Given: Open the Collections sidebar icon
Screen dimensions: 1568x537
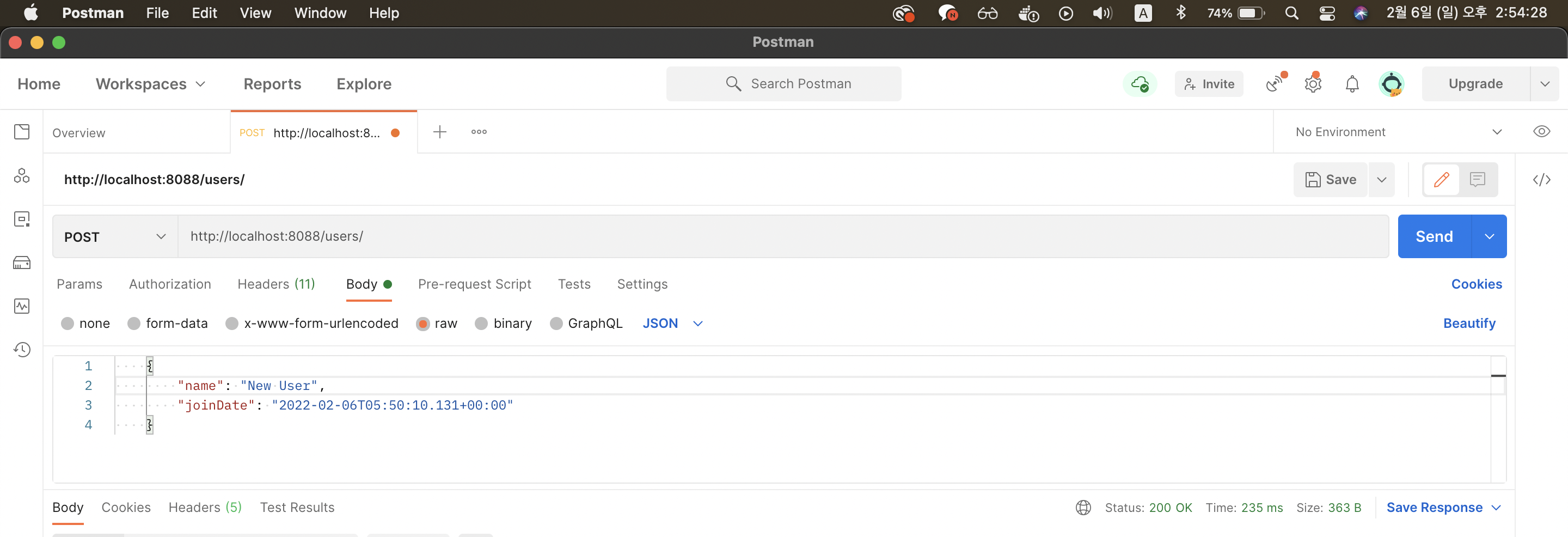Looking at the screenshot, I should click(22, 131).
